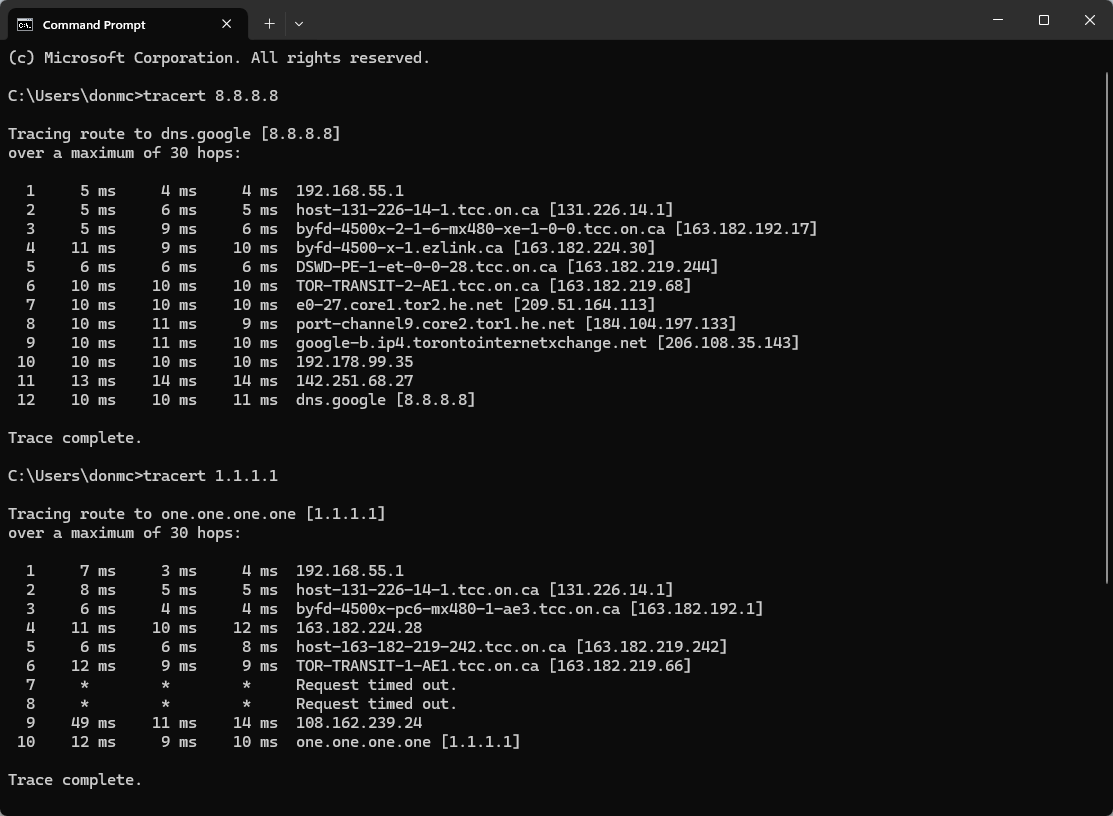Open a new terminal tab
The image size is (1113, 816).
(269, 24)
